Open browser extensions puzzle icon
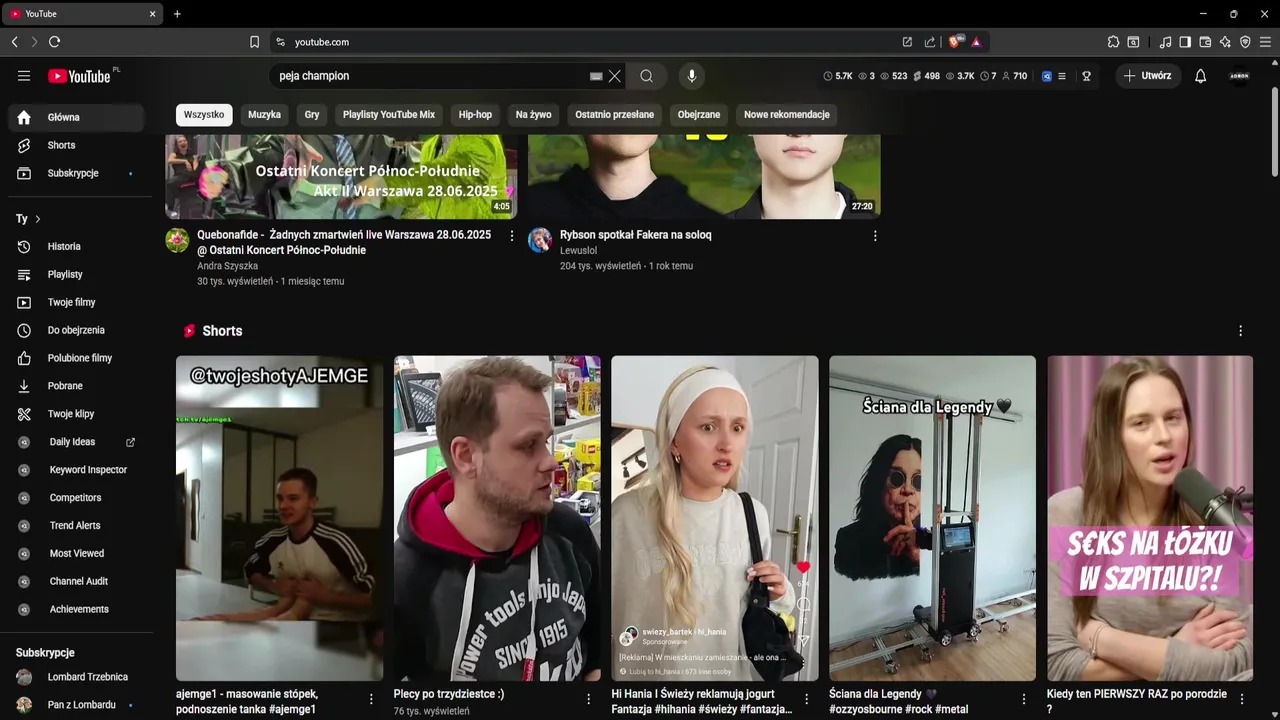1280x720 pixels. click(x=1113, y=42)
